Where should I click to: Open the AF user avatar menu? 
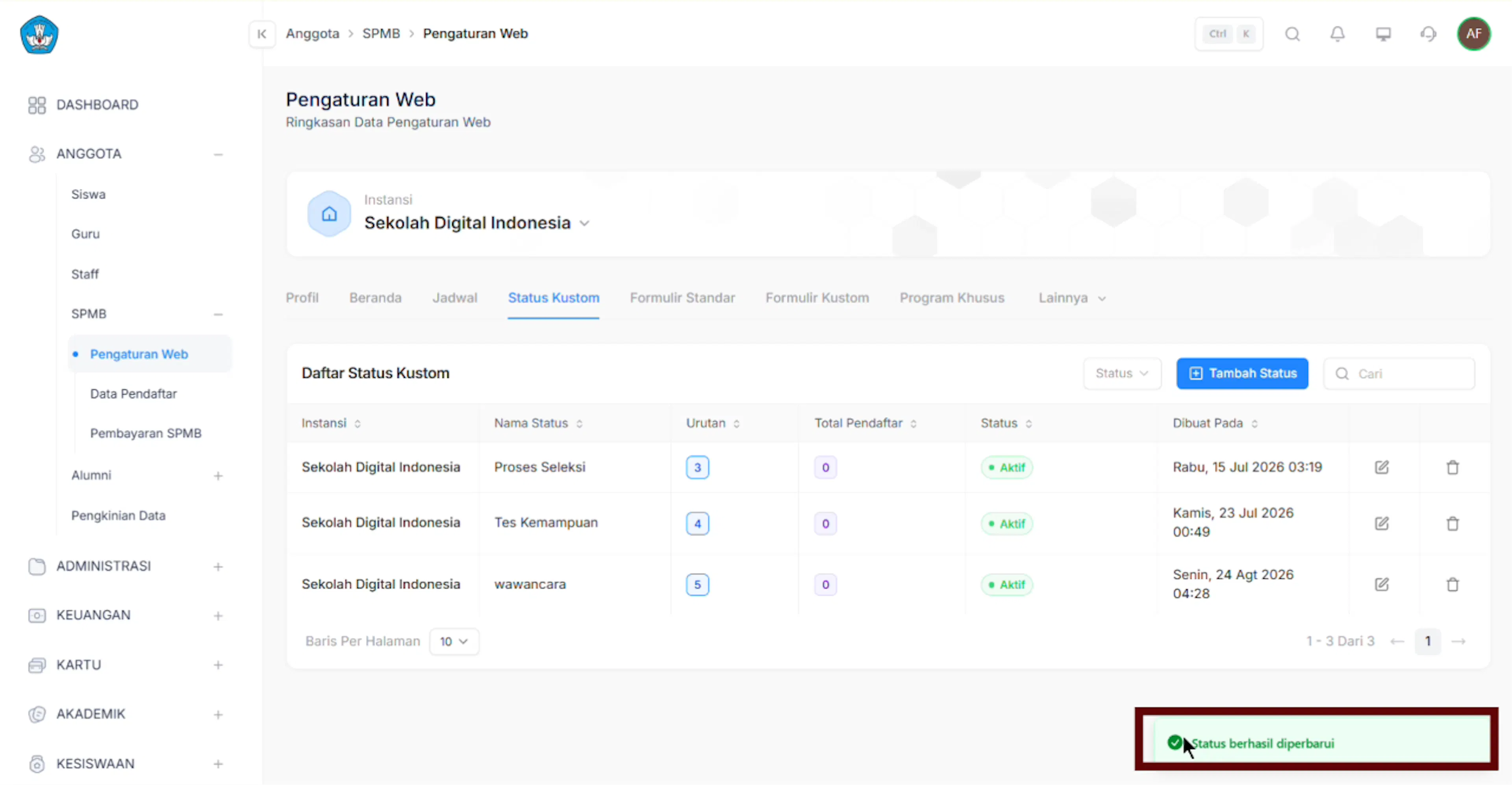click(1473, 34)
